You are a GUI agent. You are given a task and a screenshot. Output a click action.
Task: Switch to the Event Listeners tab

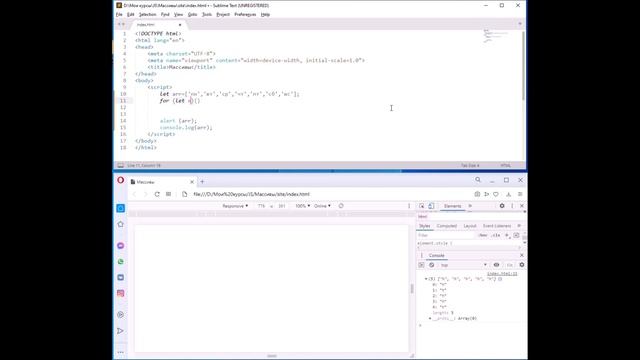point(497,226)
